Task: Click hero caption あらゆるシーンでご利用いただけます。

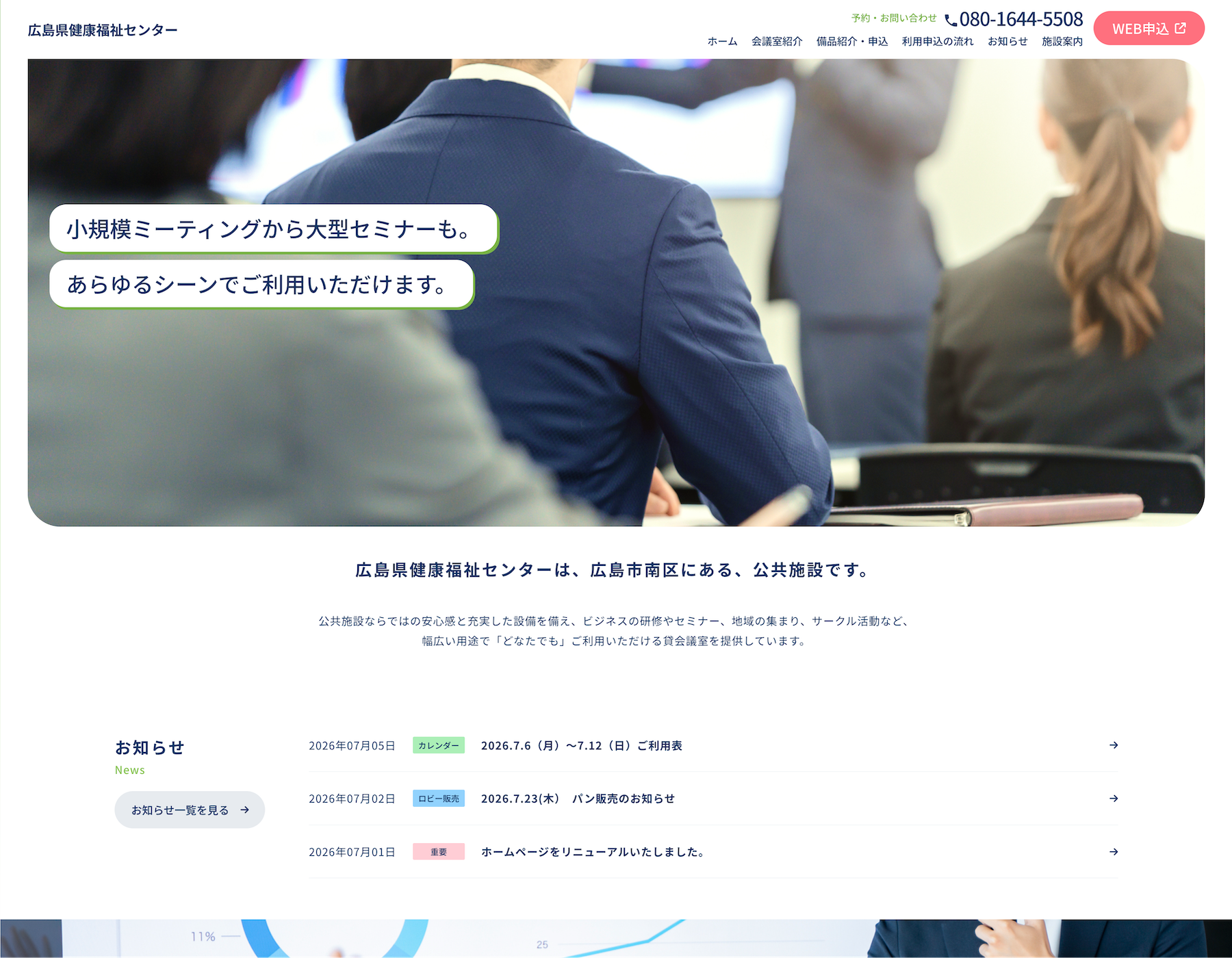Action: 261,284
